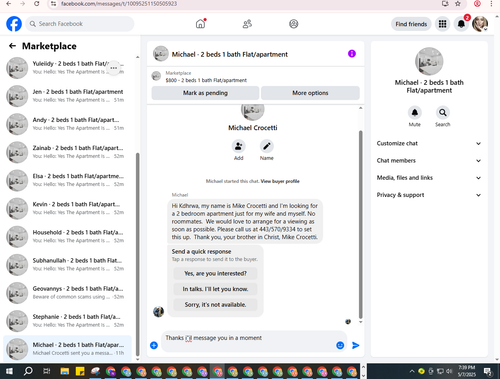The height and width of the screenshot is (379, 500).
Task: Open the Stephanie apartment conversation
Action: click(67, 321)
